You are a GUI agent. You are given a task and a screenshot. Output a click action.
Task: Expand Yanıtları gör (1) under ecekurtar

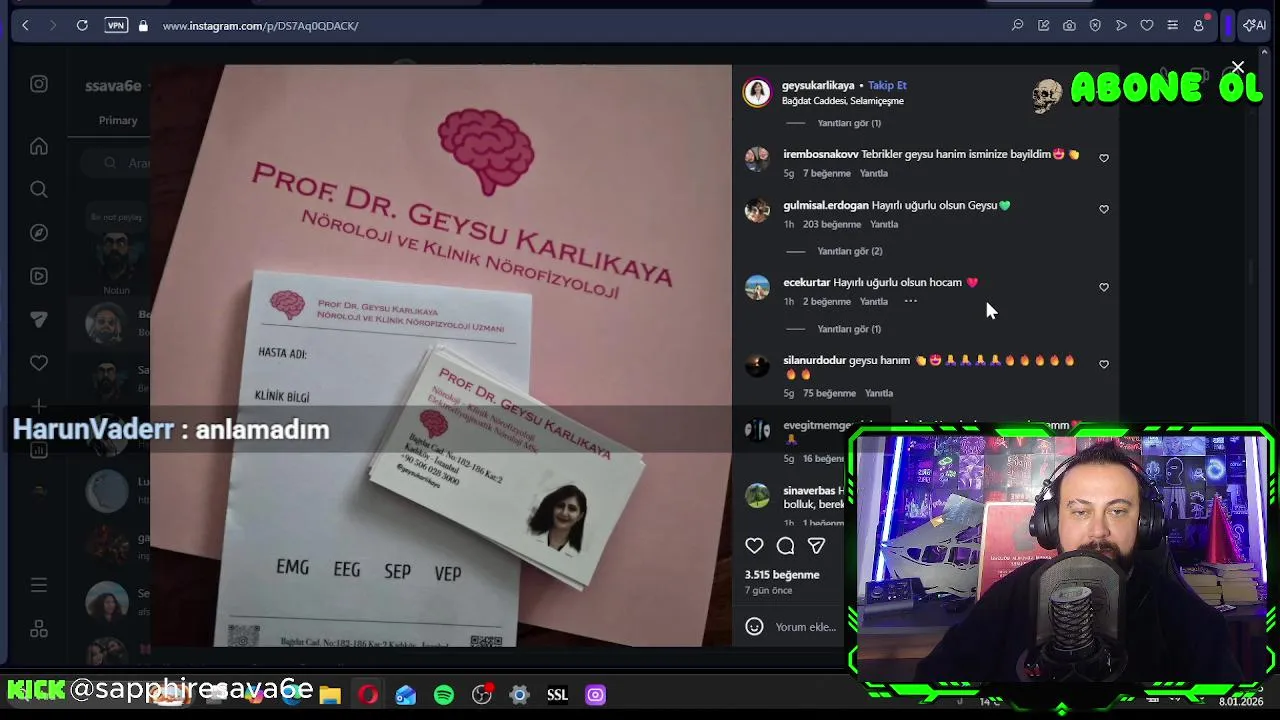click(849, 329)
